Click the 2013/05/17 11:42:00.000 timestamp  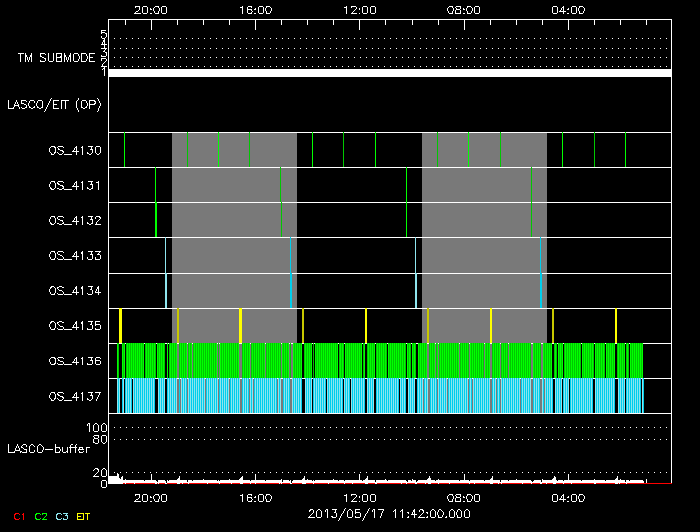(387, 513)
